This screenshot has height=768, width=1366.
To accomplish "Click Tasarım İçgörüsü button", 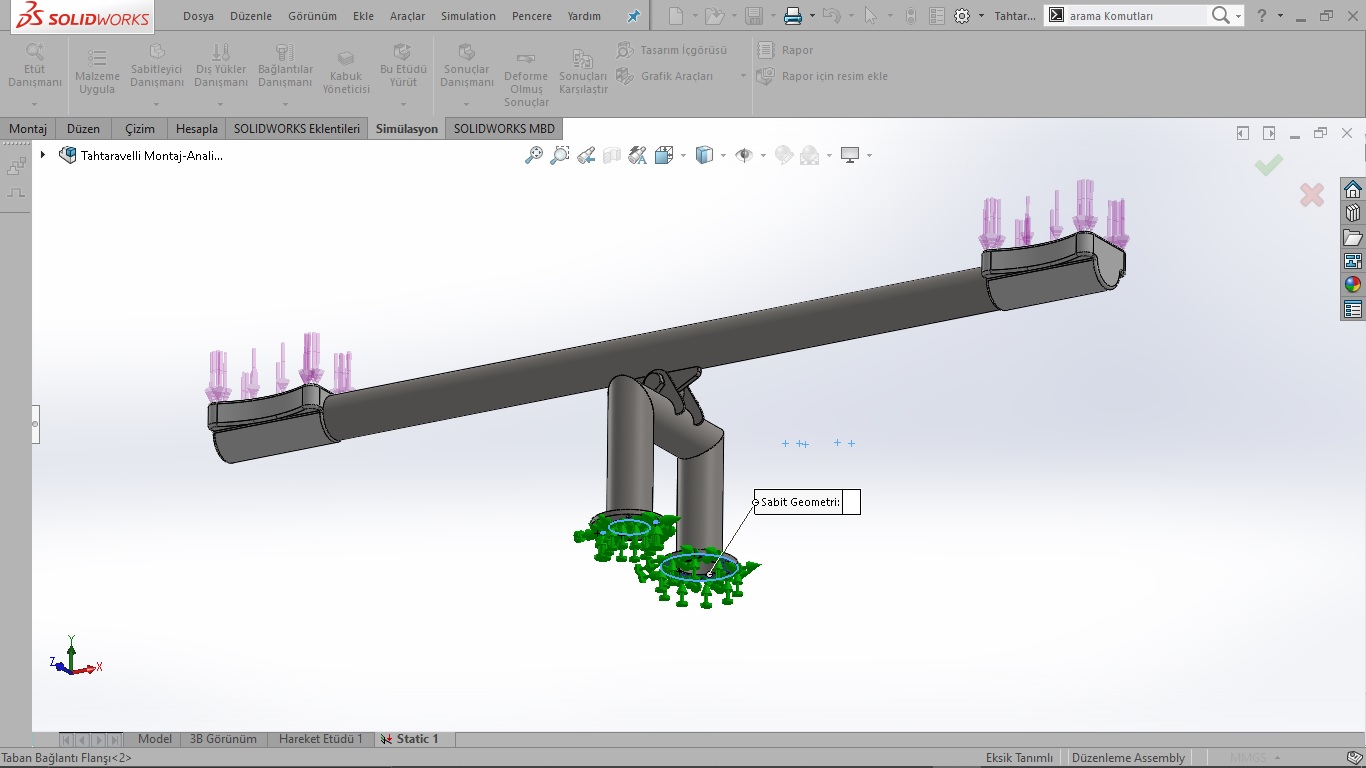I will point(672,50).
